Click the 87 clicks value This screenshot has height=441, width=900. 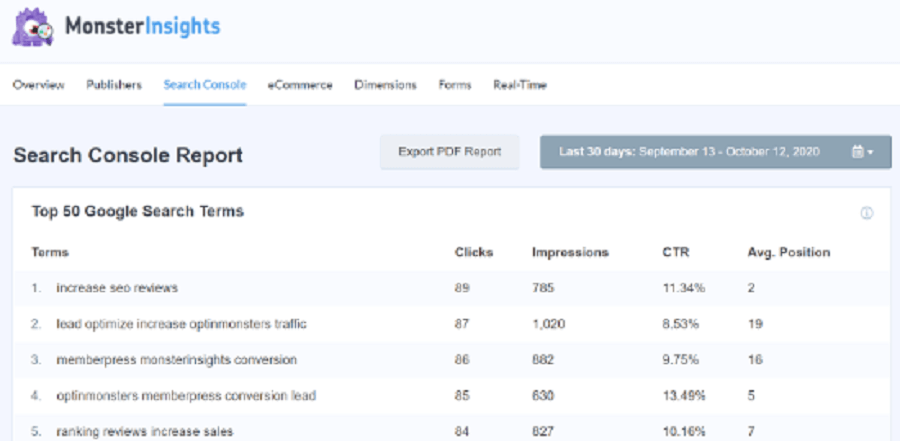462,324
